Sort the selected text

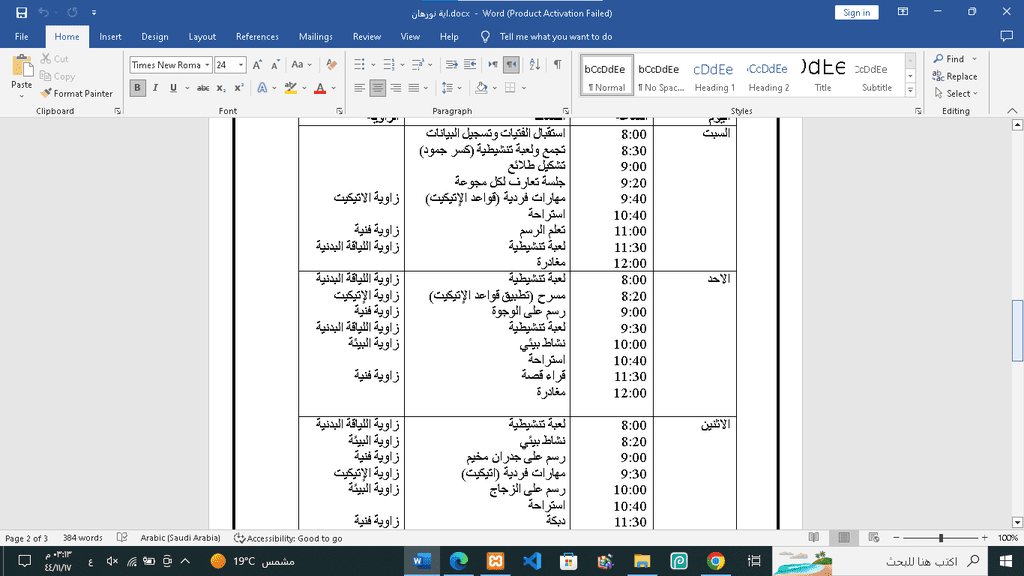pos(534,64)
